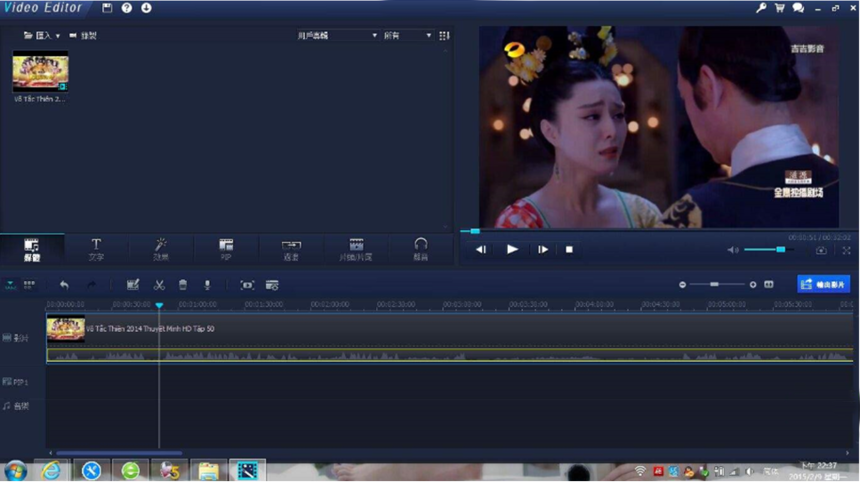Click the timeline zoom out minus button
860x482 pixels.
coord(682,285)
